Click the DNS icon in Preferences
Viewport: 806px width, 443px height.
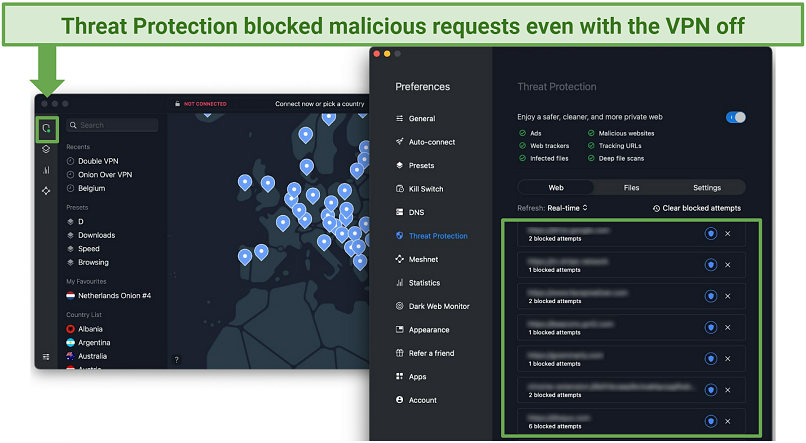(x=399, y=212)
